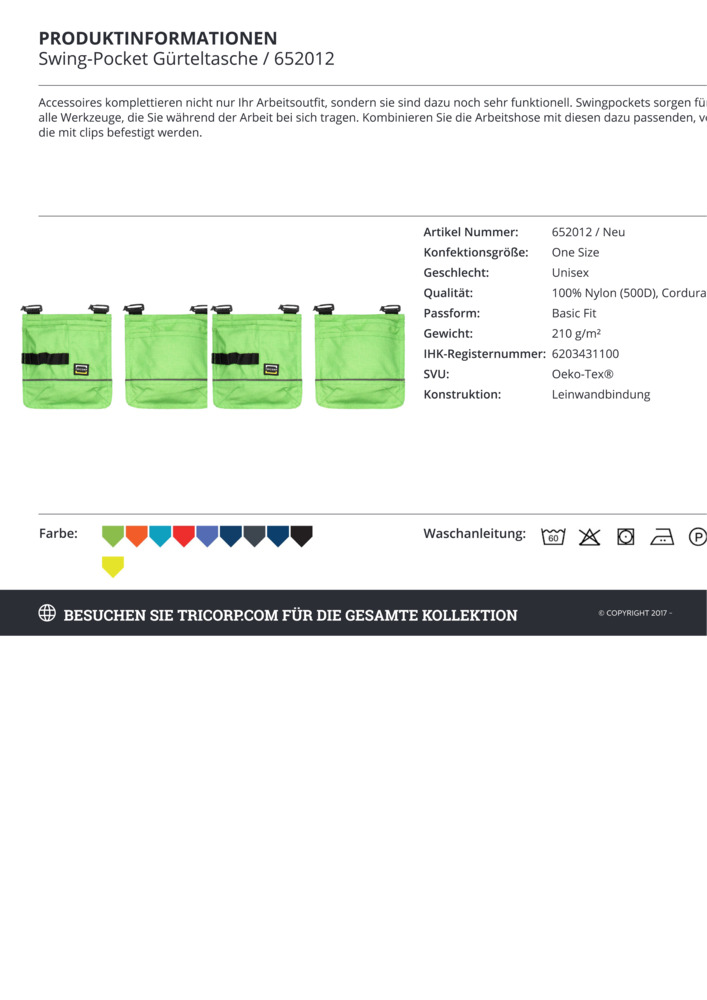Select the orange color swatch
This screenshot has width=707, height=1000.
pos(136,536)
